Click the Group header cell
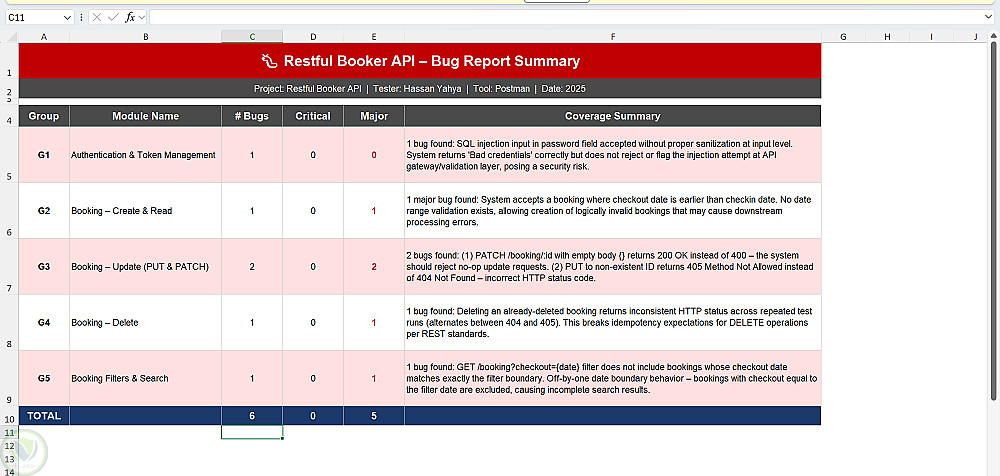 [44, 116]
